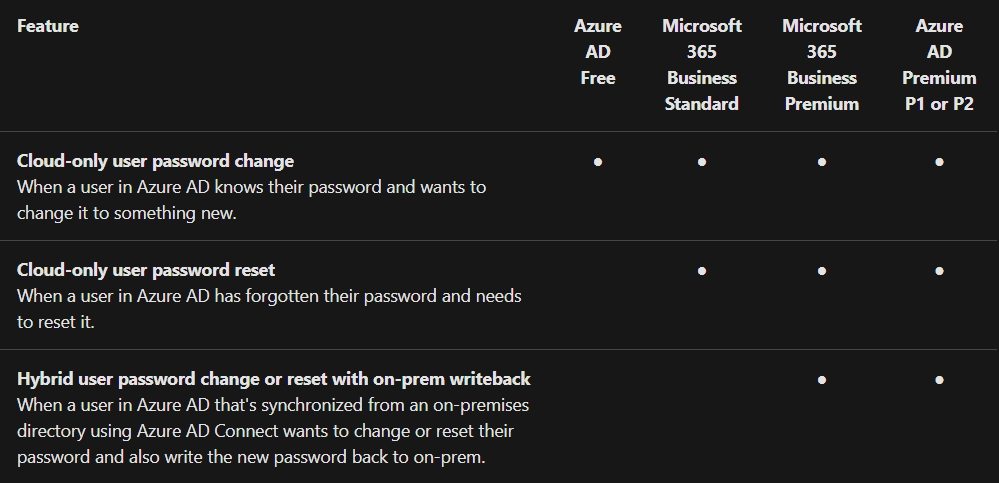
Task: Click Cloud-only user password reset title
Action: pyautogui.click(x=146, y=270)
